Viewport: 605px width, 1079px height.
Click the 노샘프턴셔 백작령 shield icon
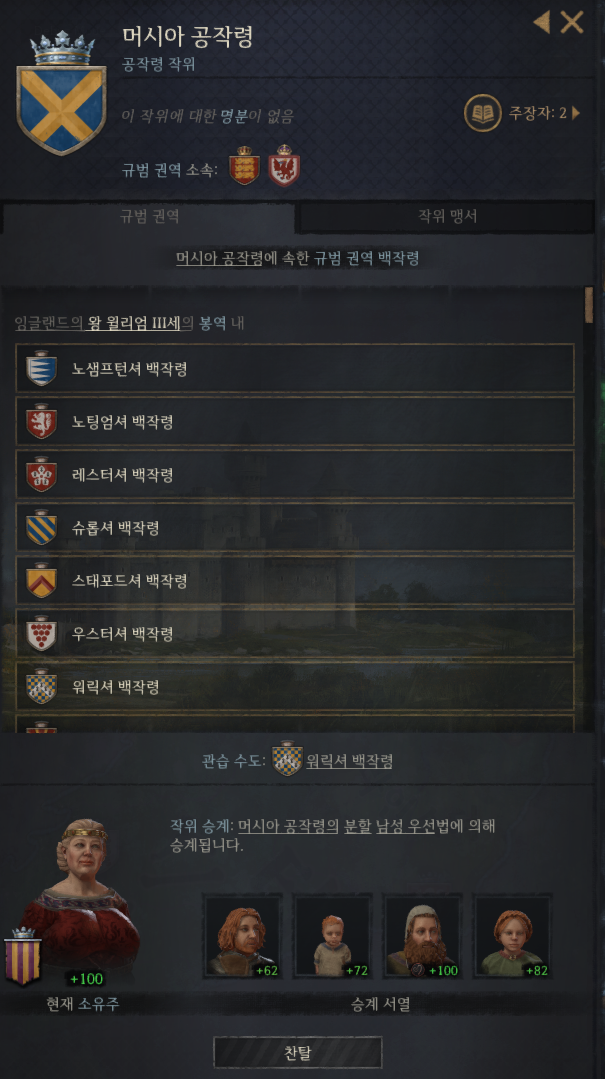click(41, 368)
